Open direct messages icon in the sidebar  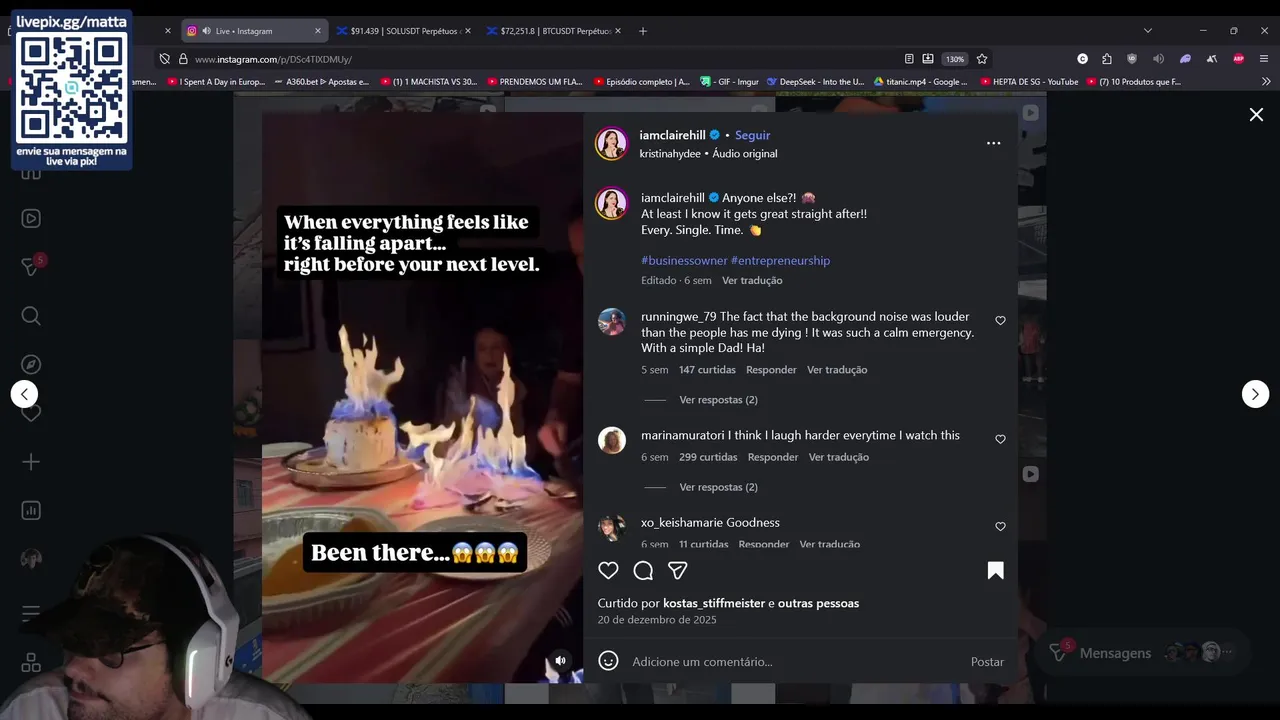pos(31,267)
